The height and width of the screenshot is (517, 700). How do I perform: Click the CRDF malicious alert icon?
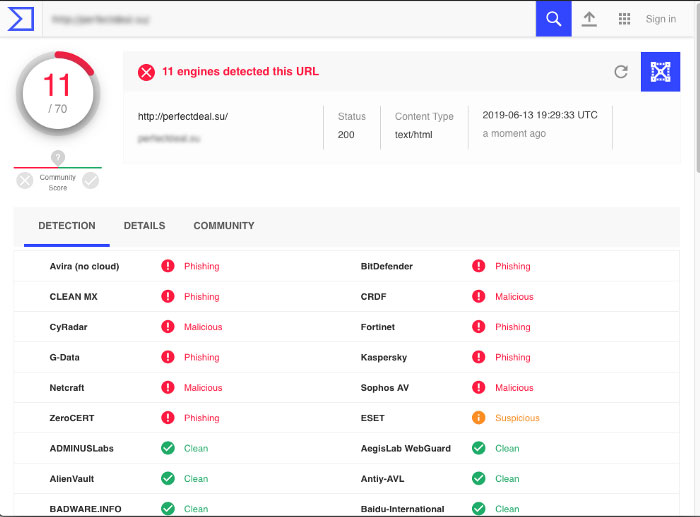479,296
